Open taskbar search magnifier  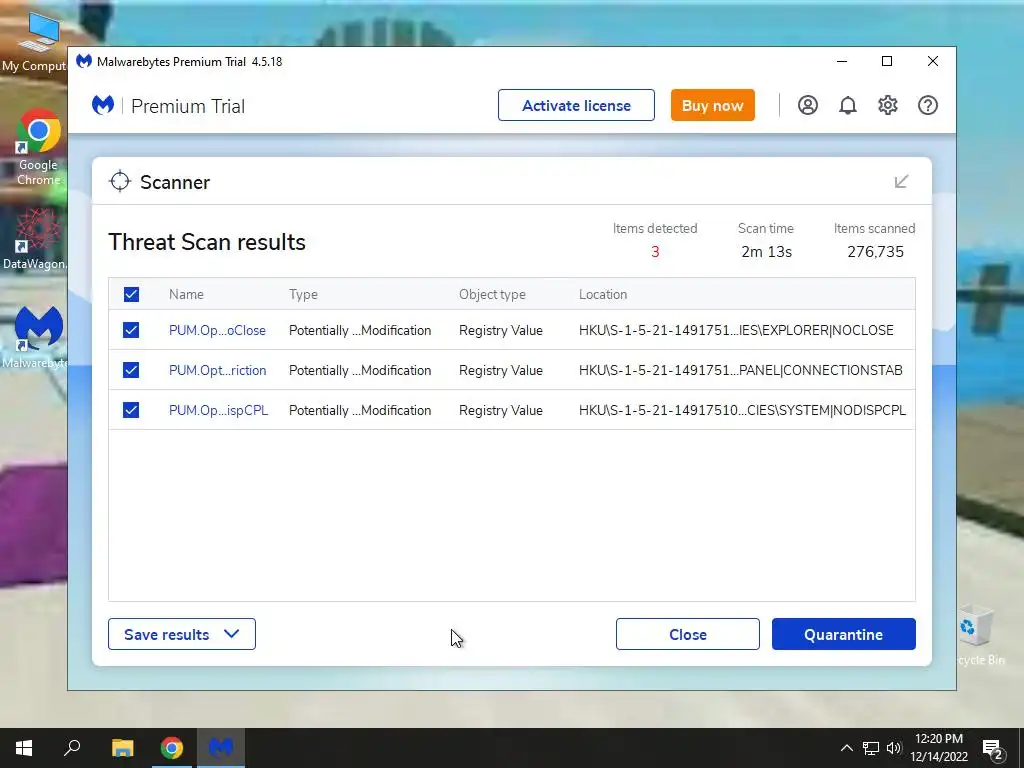pyautogui.click(x=72, y=748)
